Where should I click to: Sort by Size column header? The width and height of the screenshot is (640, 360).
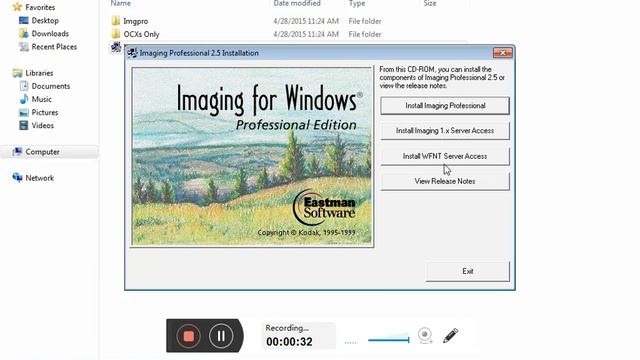click(x=430, y=3)
